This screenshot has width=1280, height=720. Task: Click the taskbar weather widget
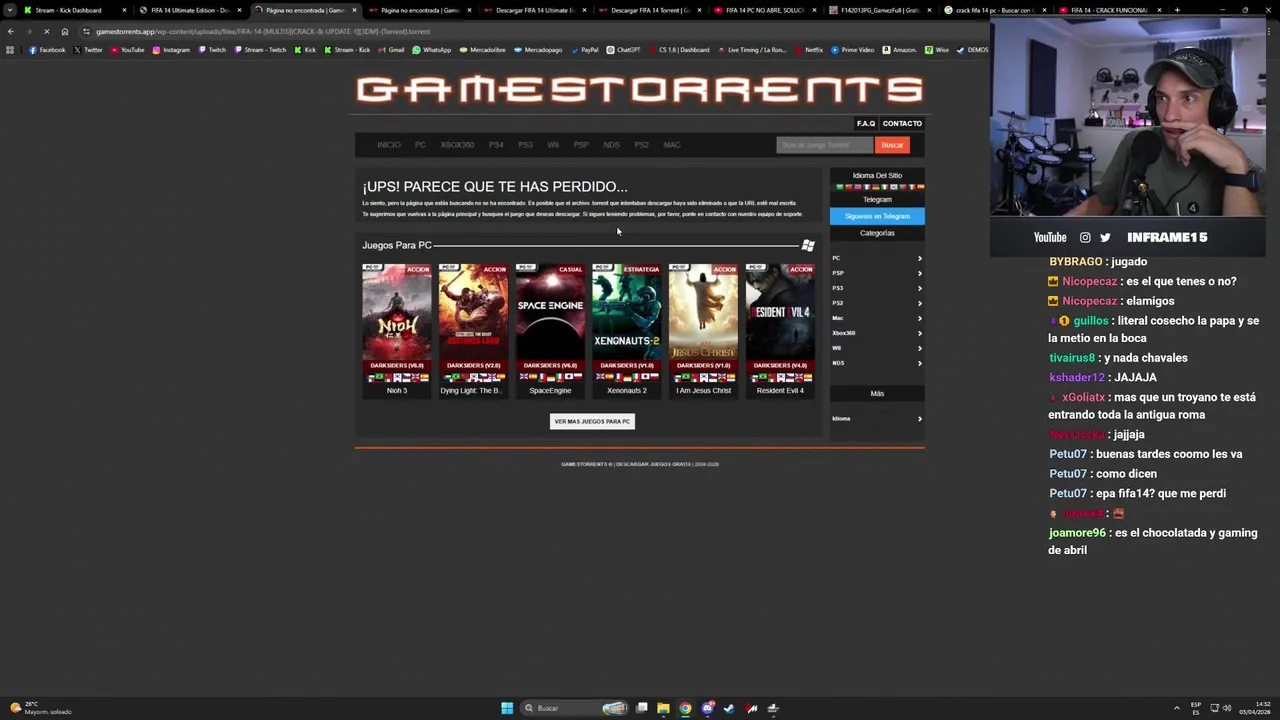pyautogui.click(x=40, y=708)
